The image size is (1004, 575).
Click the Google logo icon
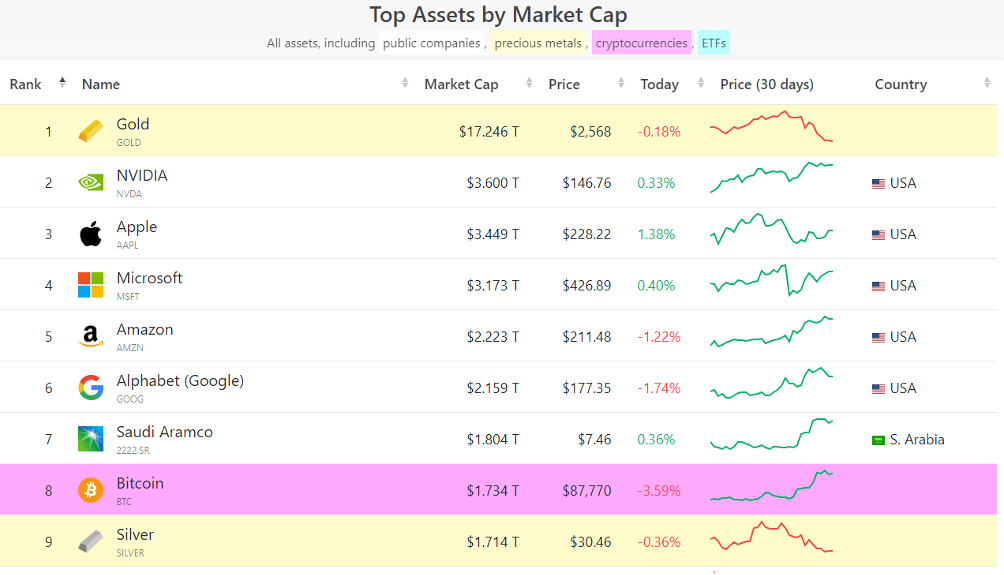tap(90, 388)
